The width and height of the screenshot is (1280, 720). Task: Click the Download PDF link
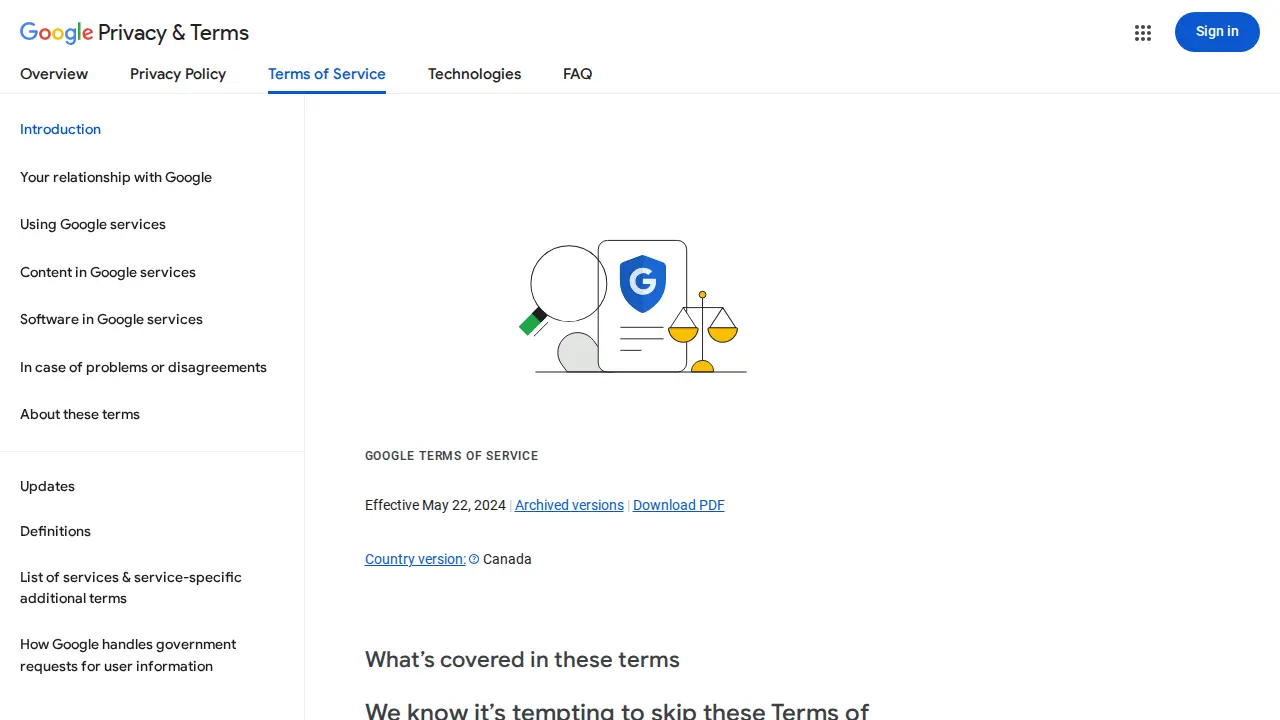point(679,505)
